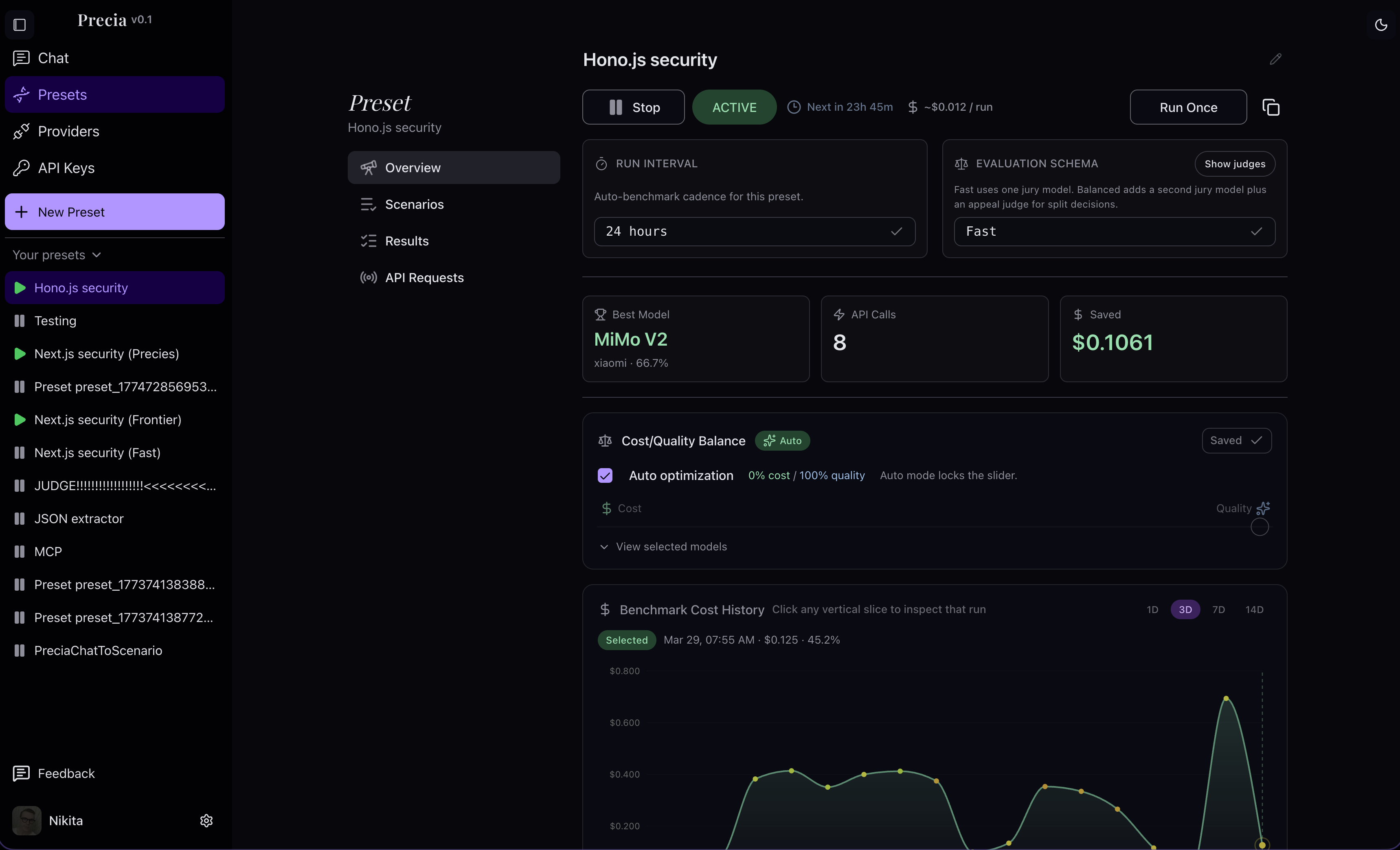Open the Fast evaluation schema dropdown
The width and height of the screenshot is (1400, 850).
[1114, 231]
